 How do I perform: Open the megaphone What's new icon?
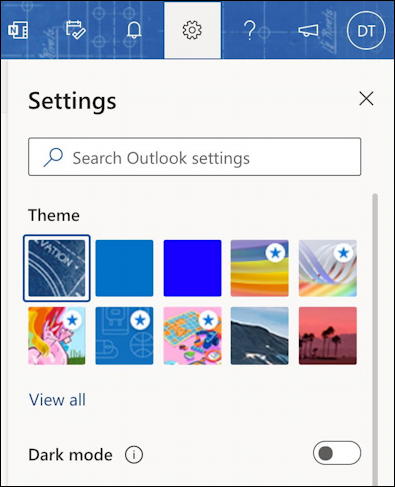pos(308,31)
